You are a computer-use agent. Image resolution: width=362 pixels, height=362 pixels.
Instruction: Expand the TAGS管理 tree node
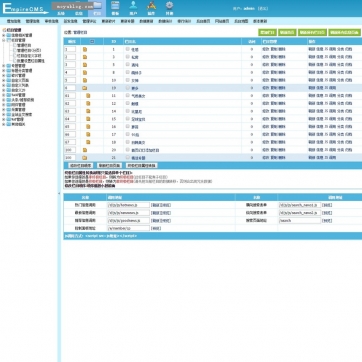tap(4, 95)
